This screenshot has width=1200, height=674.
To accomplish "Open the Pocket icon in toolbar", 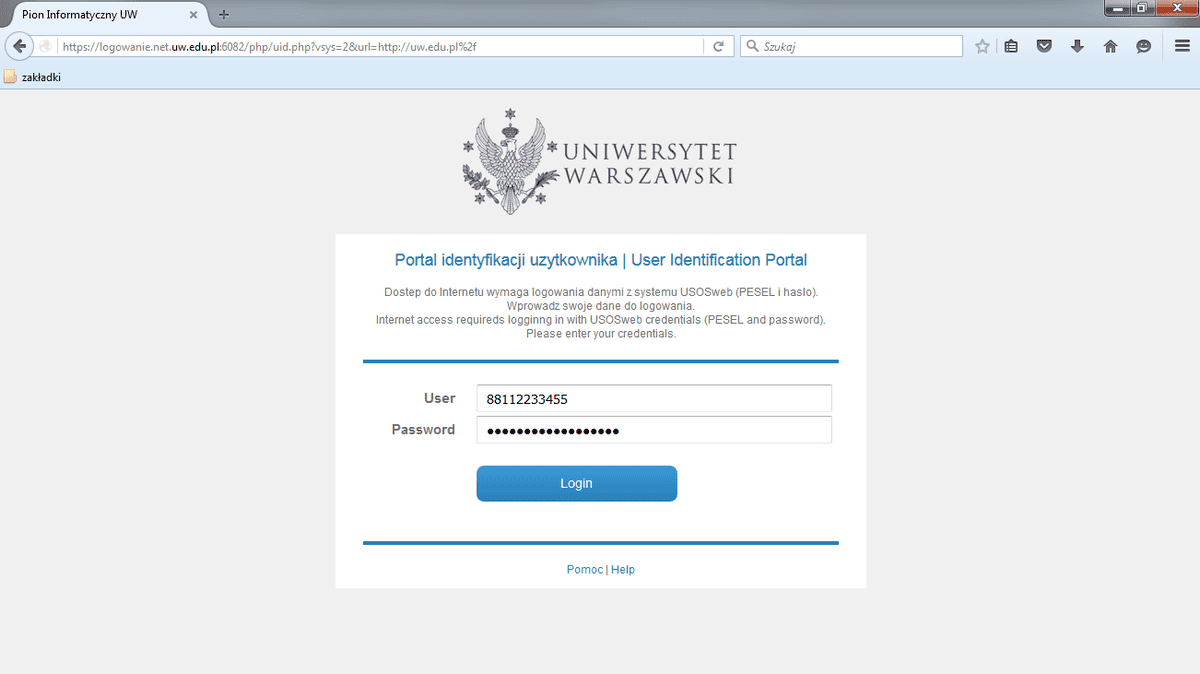I will click(x=1044, y=46).
